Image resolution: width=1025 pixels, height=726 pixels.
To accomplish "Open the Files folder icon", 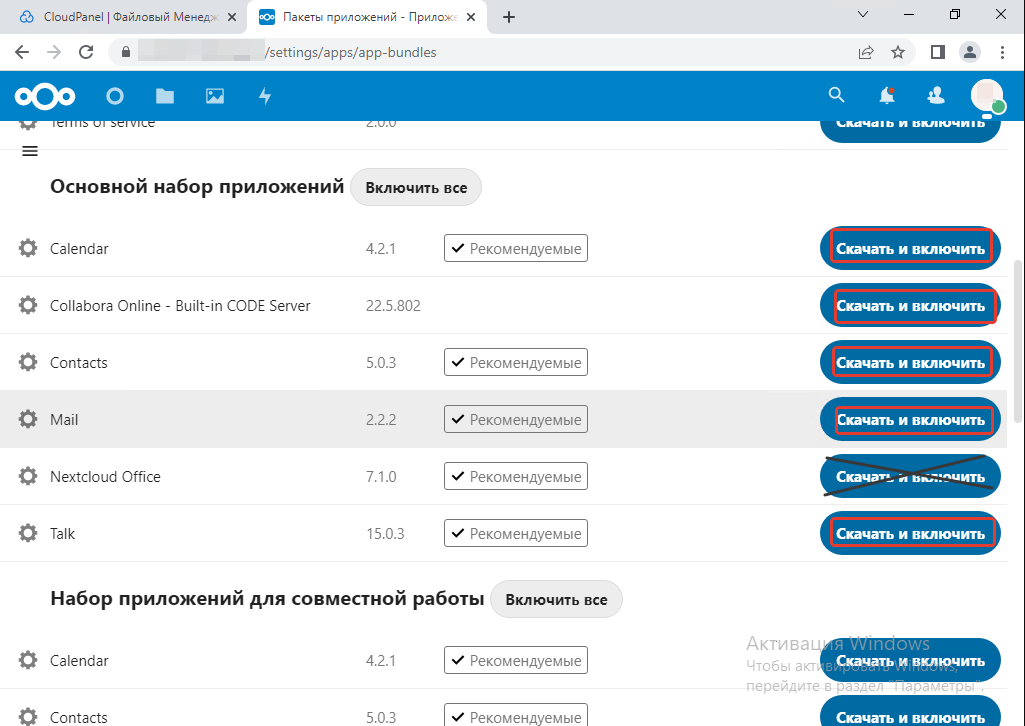I will coord(165,96).
